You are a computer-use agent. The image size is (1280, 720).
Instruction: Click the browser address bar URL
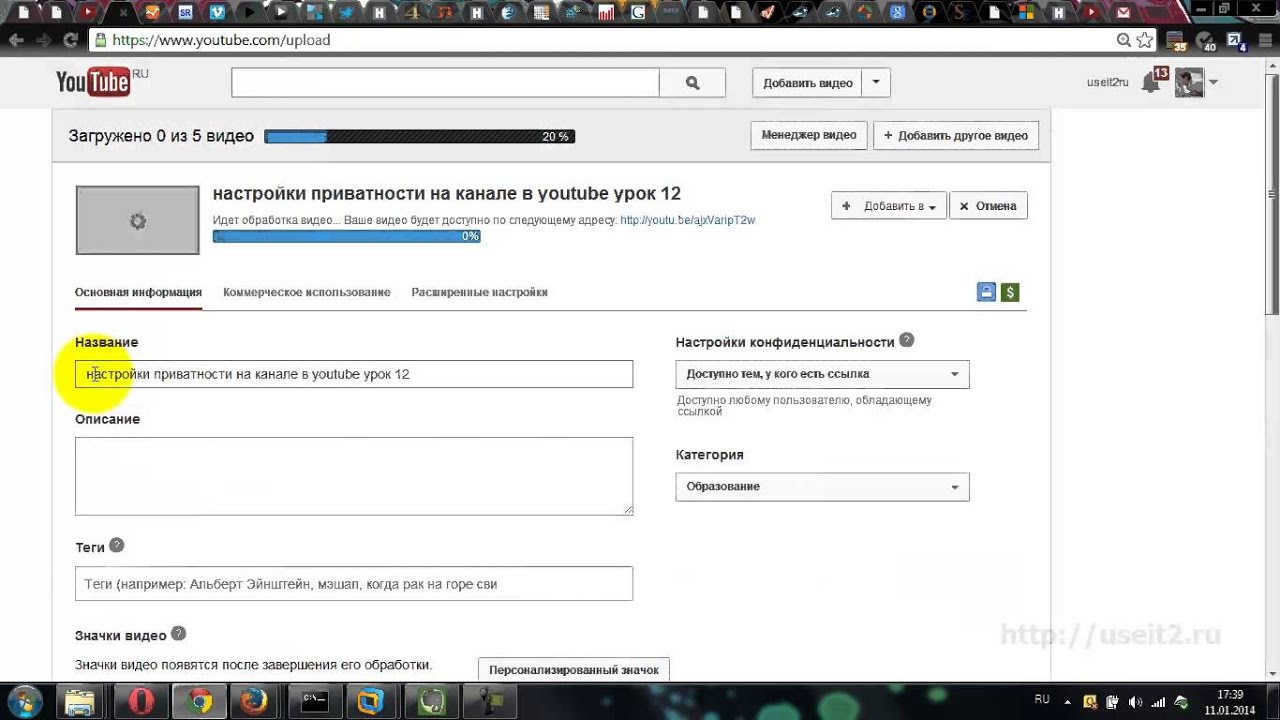tap(221, 40)
